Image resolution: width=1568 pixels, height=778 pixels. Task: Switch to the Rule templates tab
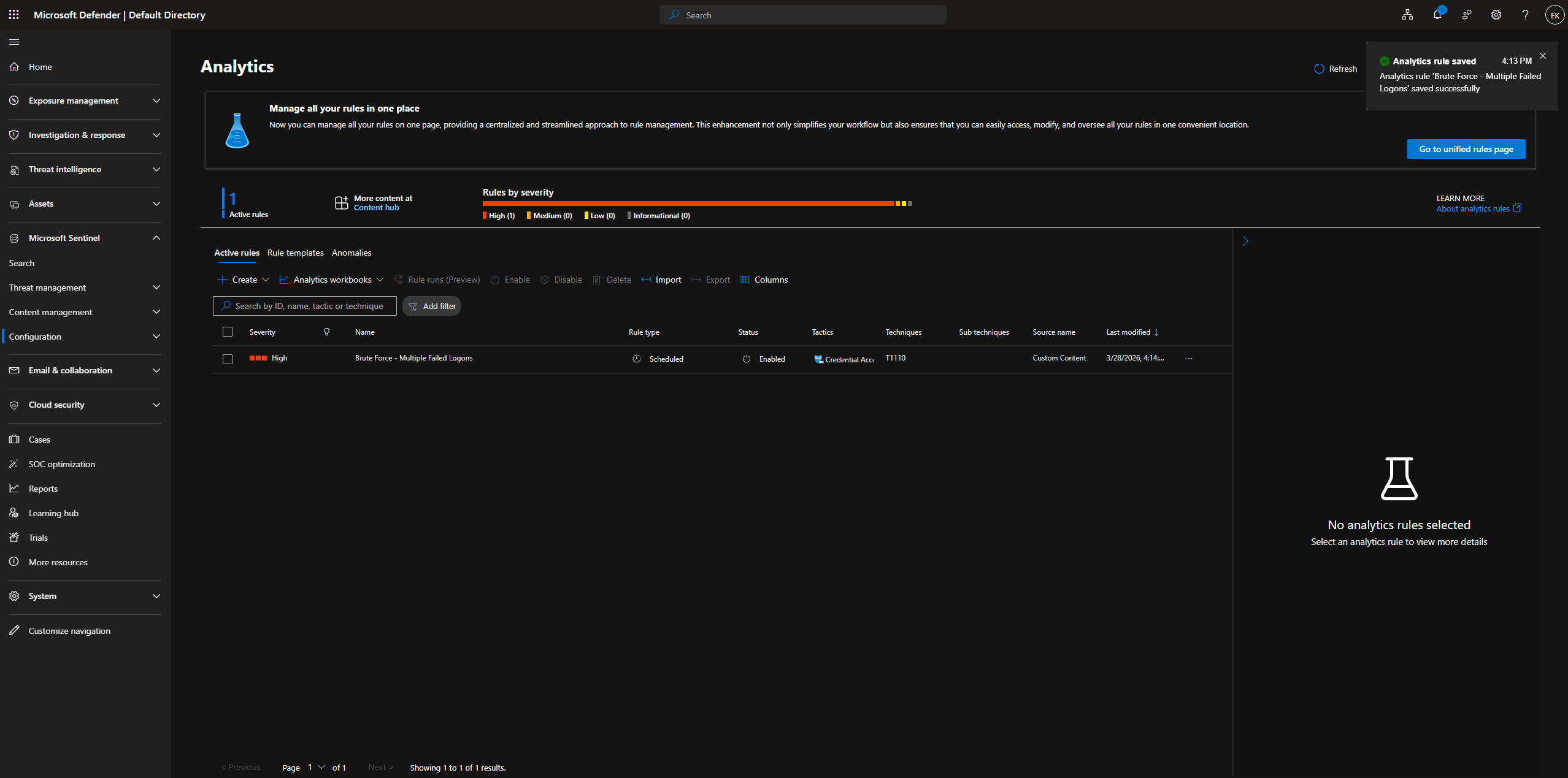click(295, 253)
